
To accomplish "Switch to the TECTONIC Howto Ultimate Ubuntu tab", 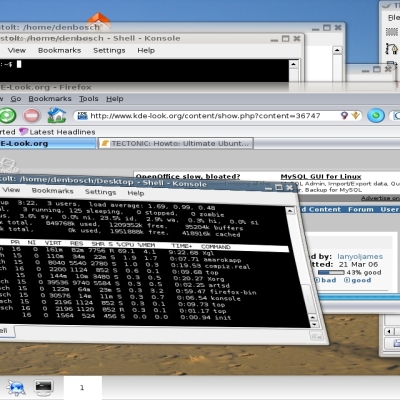I will 176,144.
